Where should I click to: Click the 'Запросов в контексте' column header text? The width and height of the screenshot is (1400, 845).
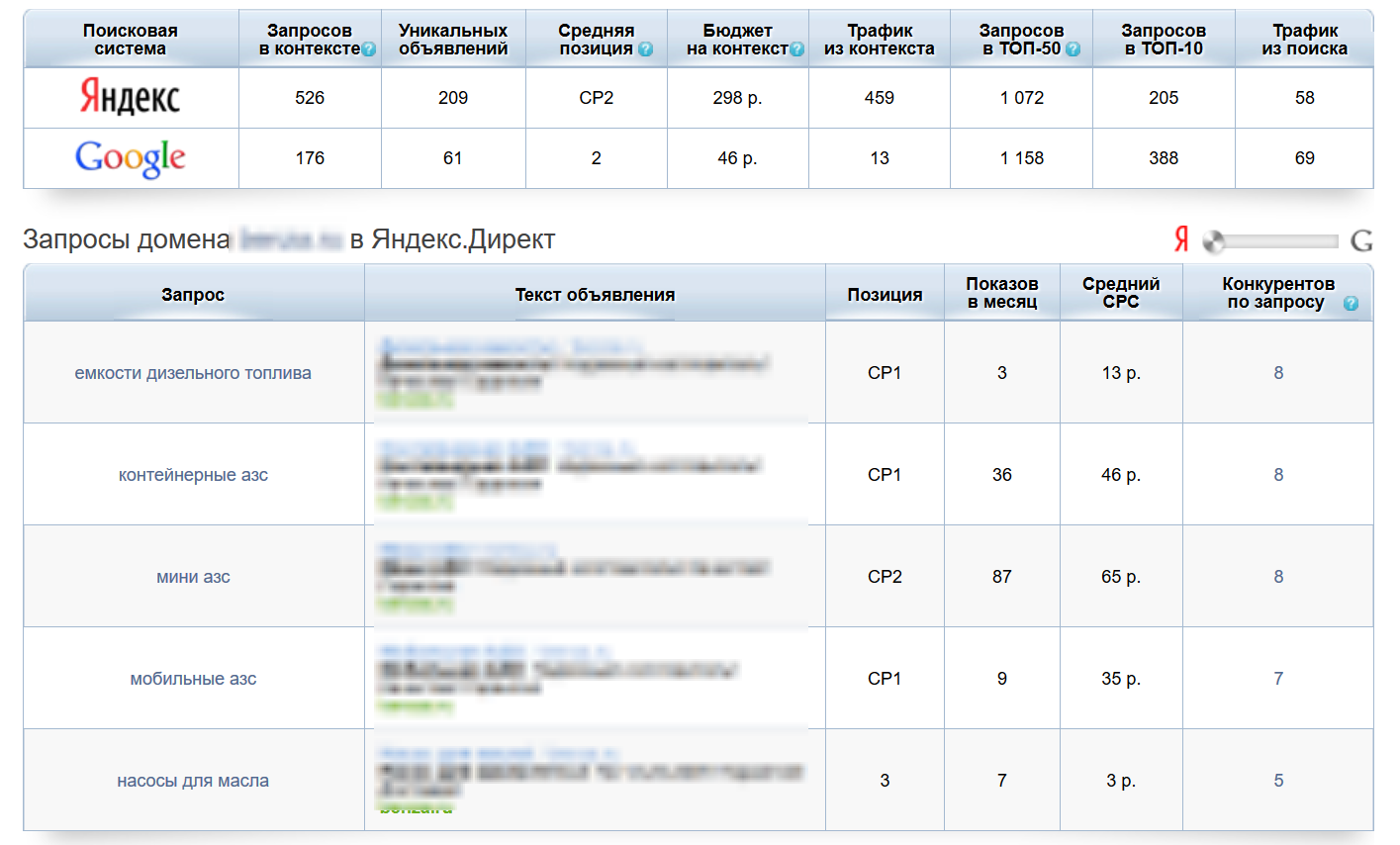point(310,40)
